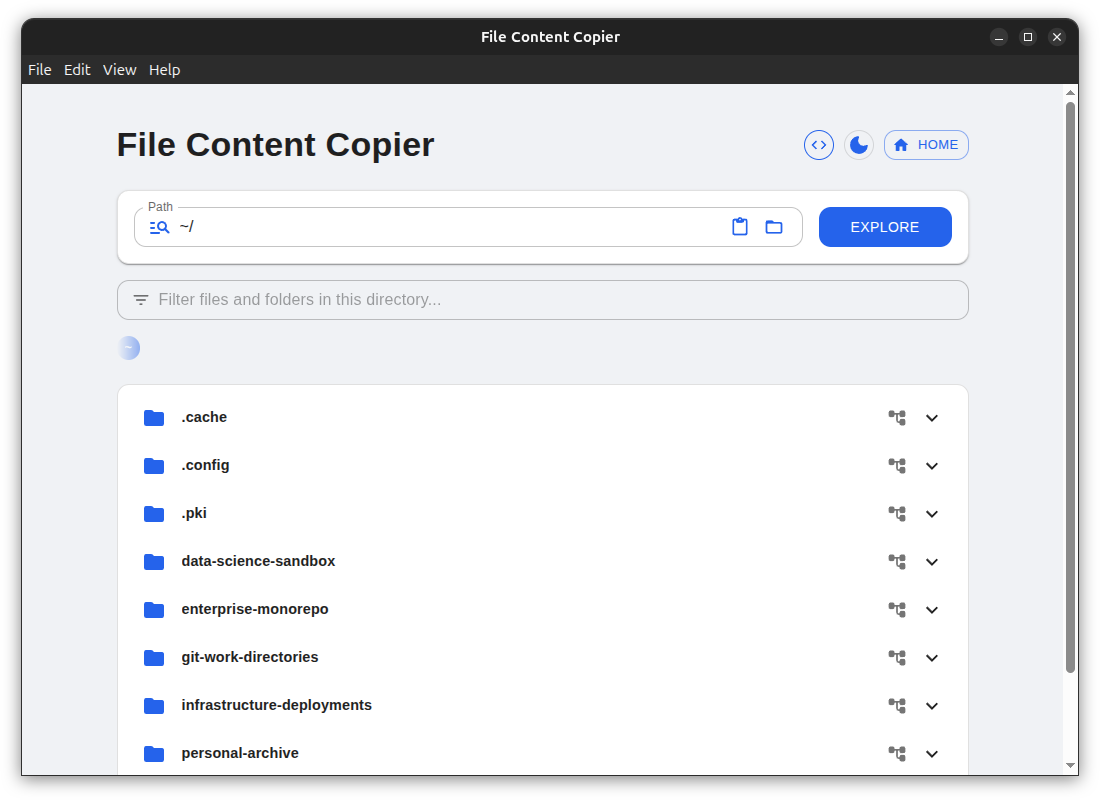This screenshot has width=1100, height=800.
Task: Open folder browser icon in Path field
Action: coord(774,227)
